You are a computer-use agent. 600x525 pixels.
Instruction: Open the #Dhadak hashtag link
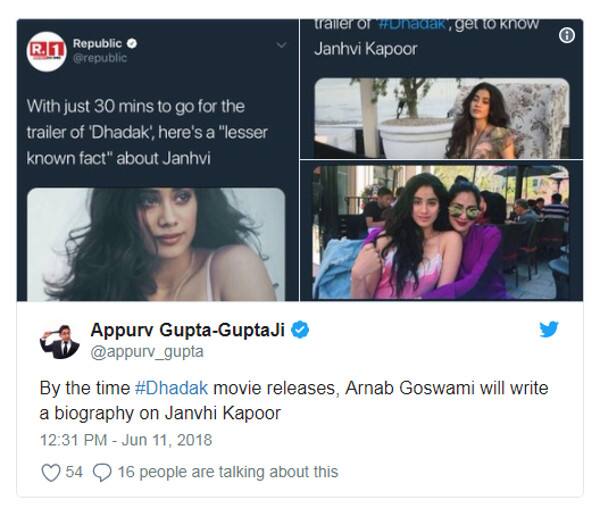[171, 388]
